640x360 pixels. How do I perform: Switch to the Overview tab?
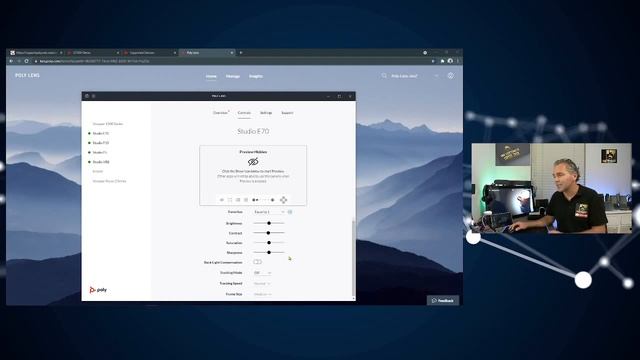coord(220,113)
